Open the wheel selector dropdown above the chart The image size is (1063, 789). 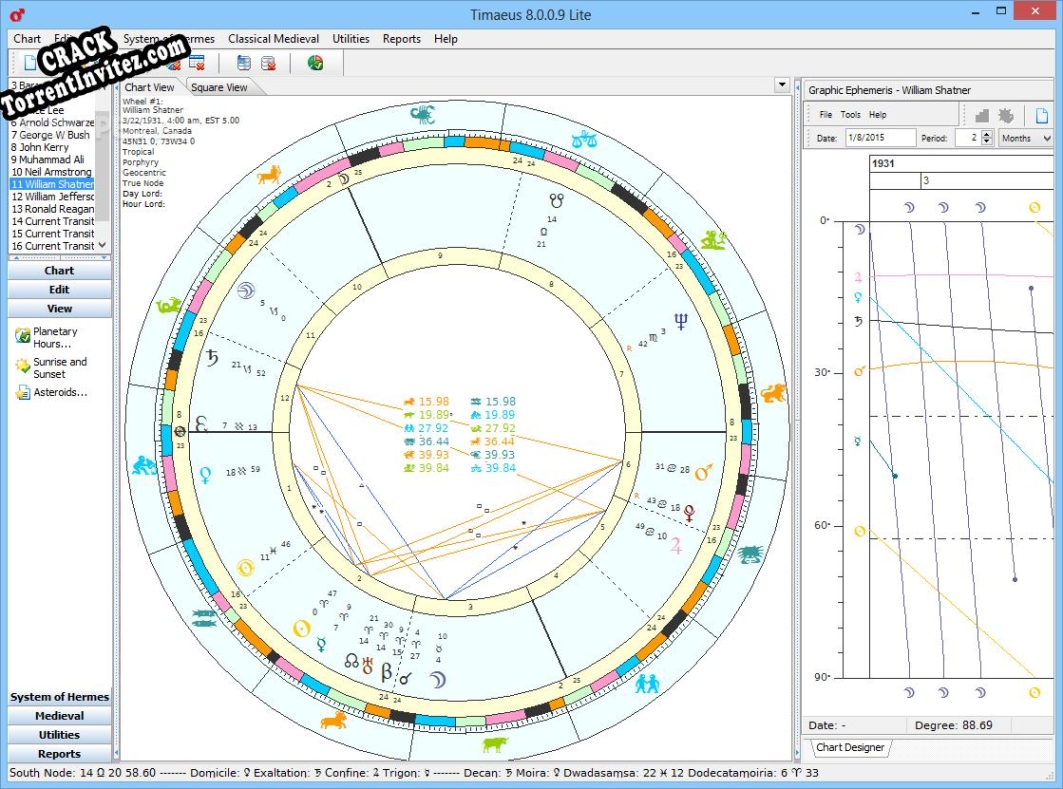tap(781, 86)
